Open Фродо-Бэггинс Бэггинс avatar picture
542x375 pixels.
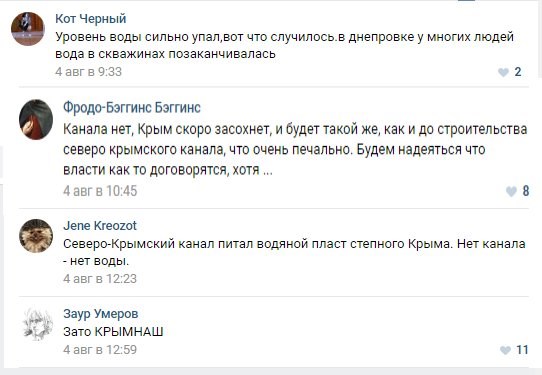(36, 120)
